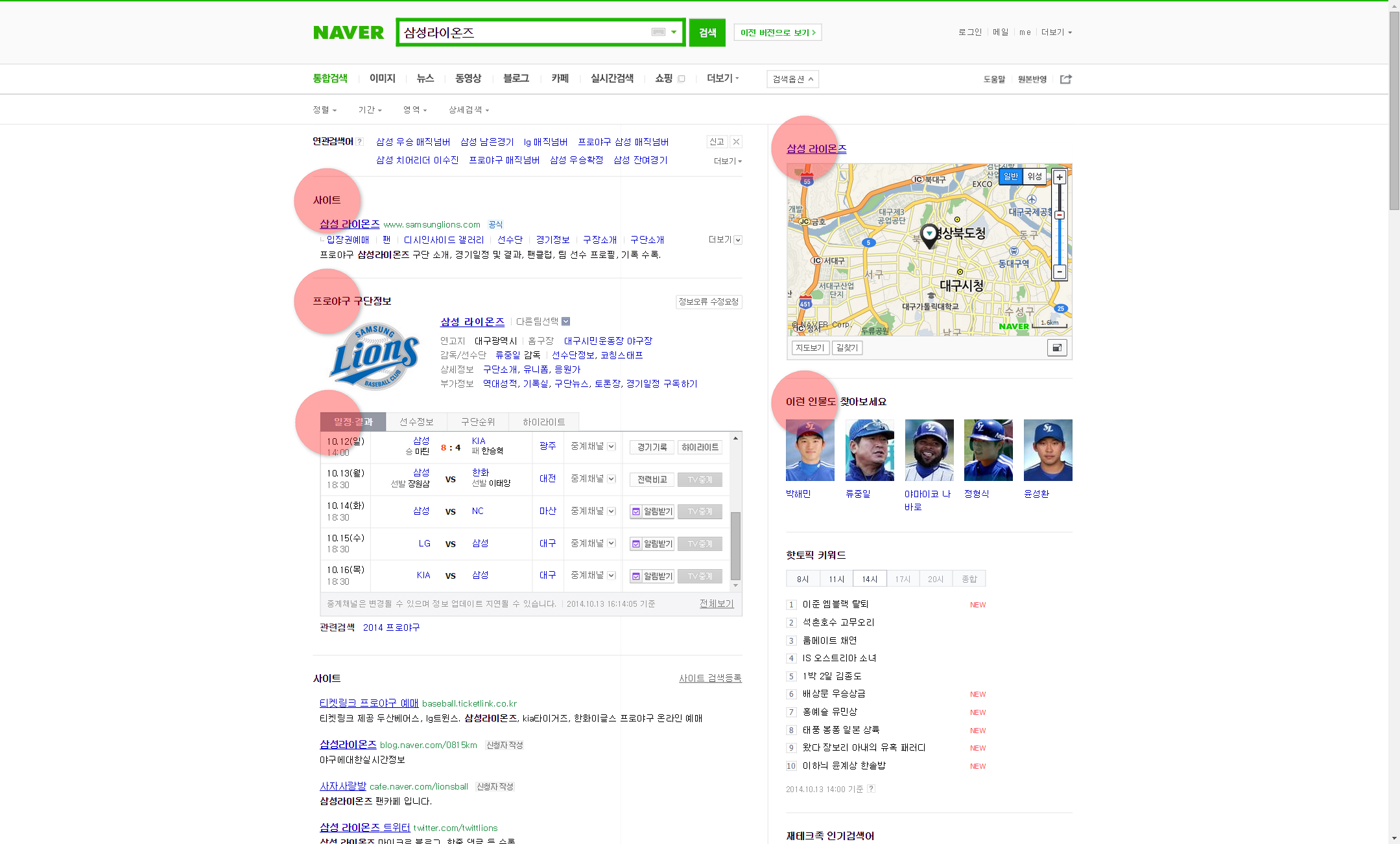Select the 11시 hot topic tab
1400x844 pixels.
tap(836, 579)
